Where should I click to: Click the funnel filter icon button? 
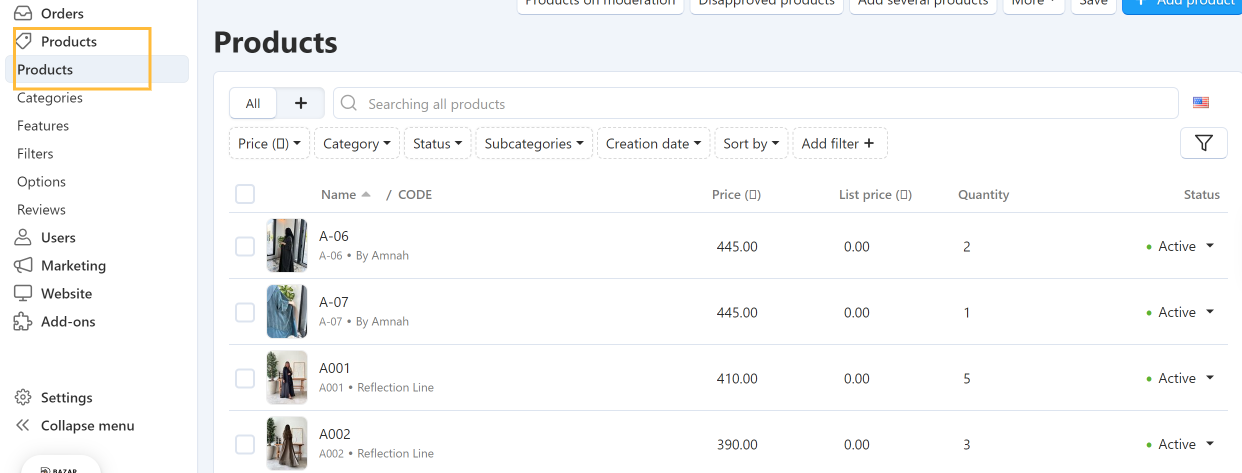pos(1204,143)
